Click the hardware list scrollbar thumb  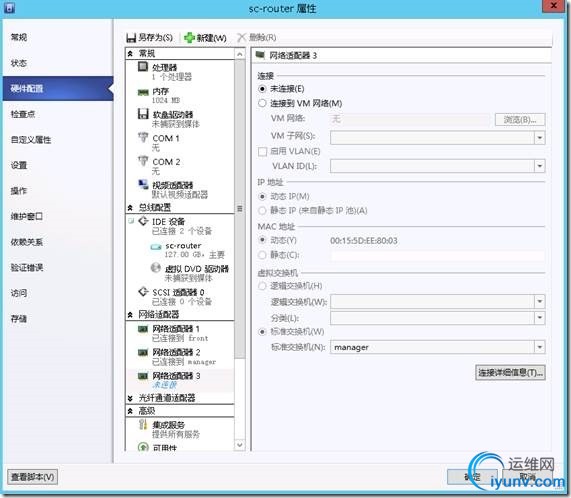240,209
